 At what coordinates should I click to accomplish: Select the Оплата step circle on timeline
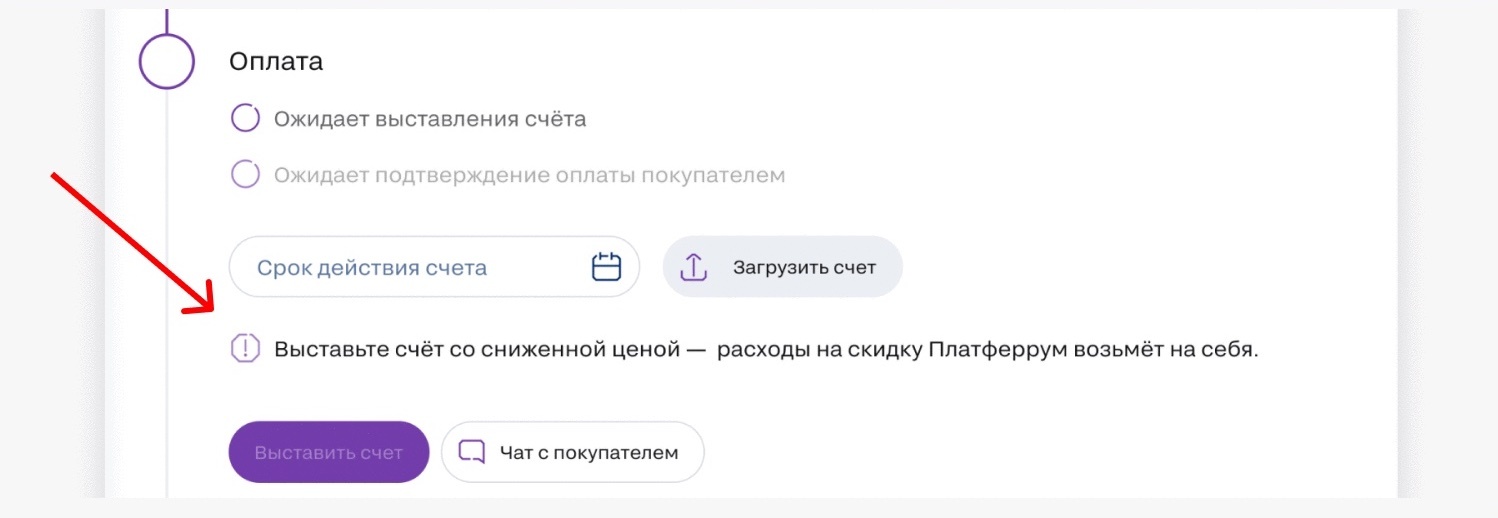[x=166, y=61]
